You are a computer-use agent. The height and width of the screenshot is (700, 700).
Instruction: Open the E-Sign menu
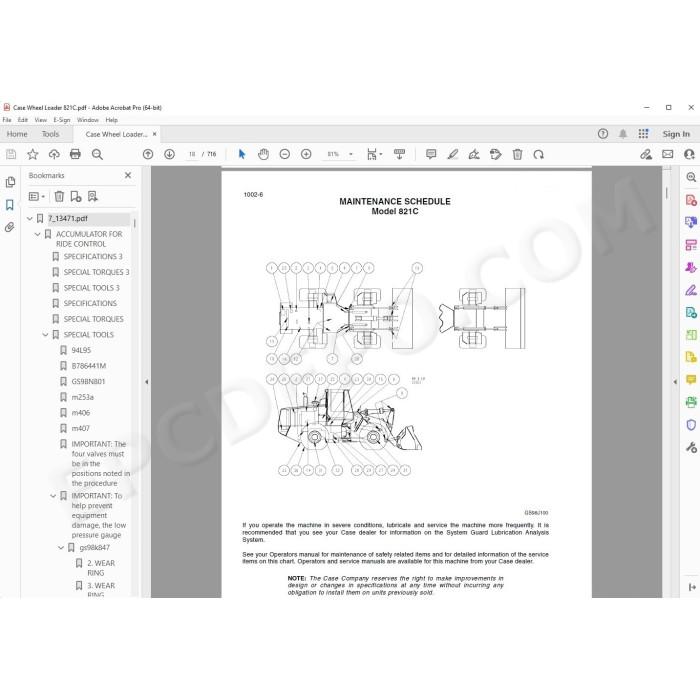pyautogui.click(x=62, y=120)
